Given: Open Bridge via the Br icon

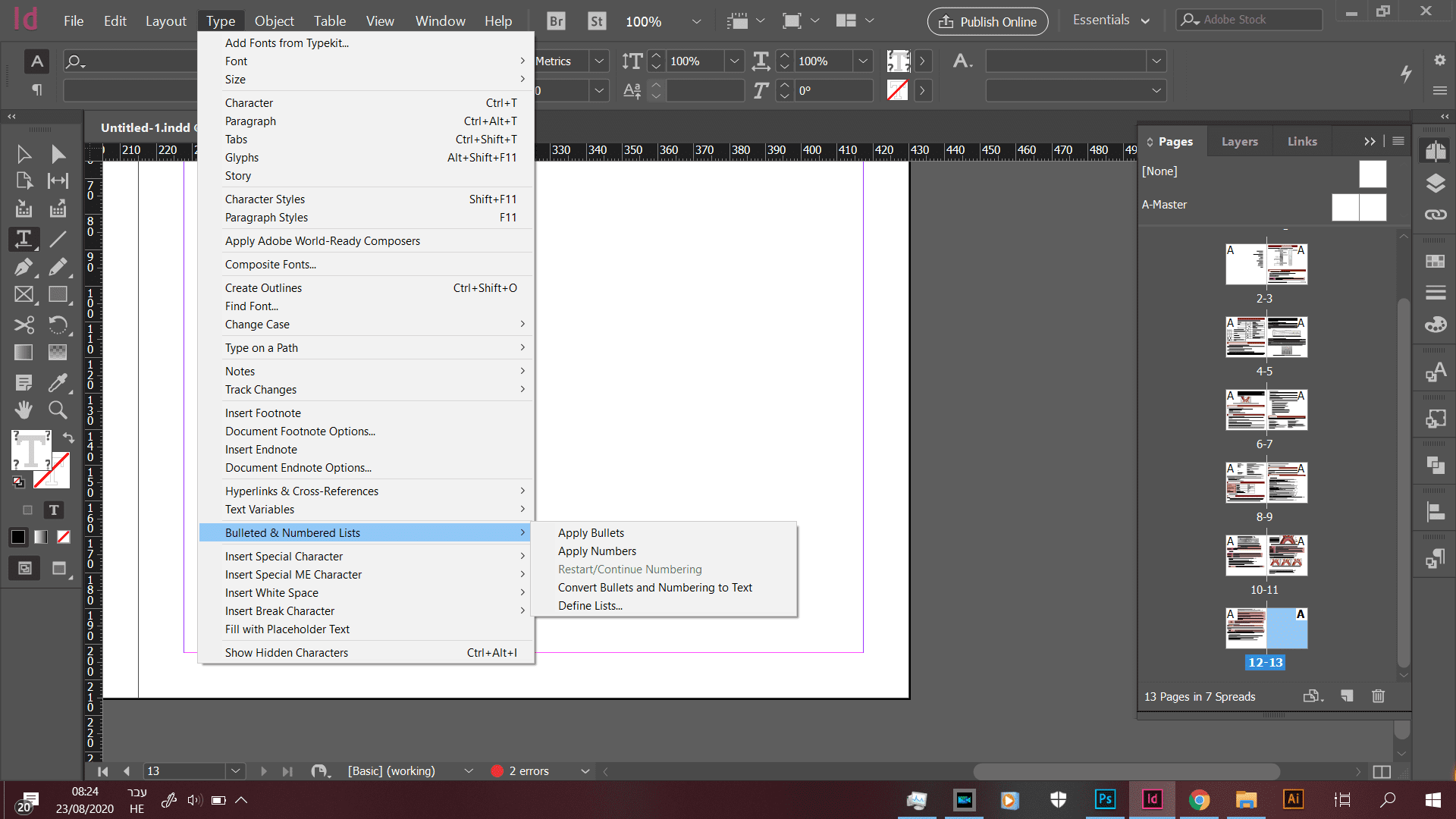Looking at the screenshot, I should (556, 21).
